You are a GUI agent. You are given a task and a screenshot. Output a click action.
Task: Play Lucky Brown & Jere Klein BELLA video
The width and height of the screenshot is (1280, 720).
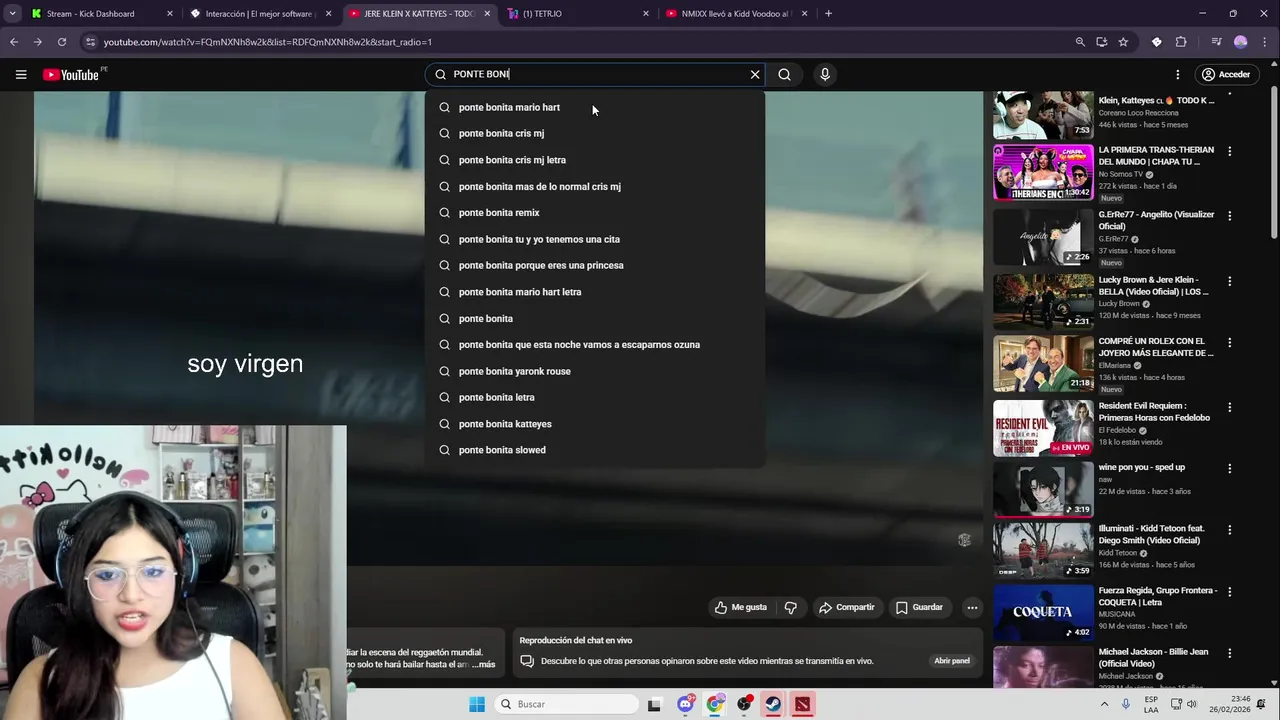1043,302
